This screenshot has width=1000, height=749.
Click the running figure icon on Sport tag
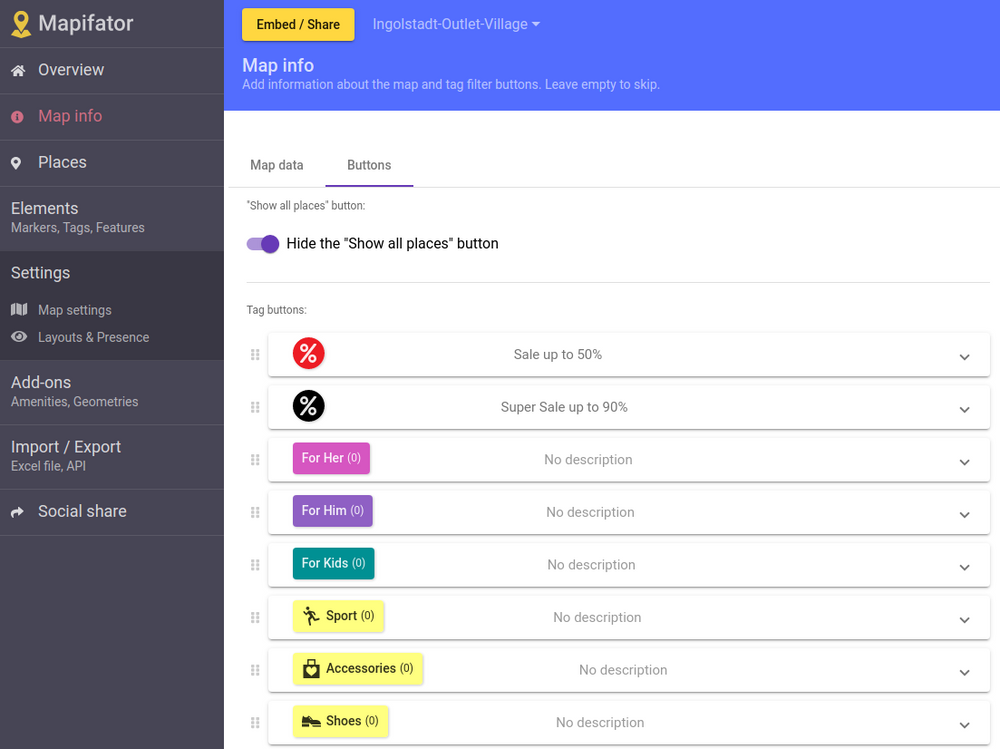coord(314,616)
